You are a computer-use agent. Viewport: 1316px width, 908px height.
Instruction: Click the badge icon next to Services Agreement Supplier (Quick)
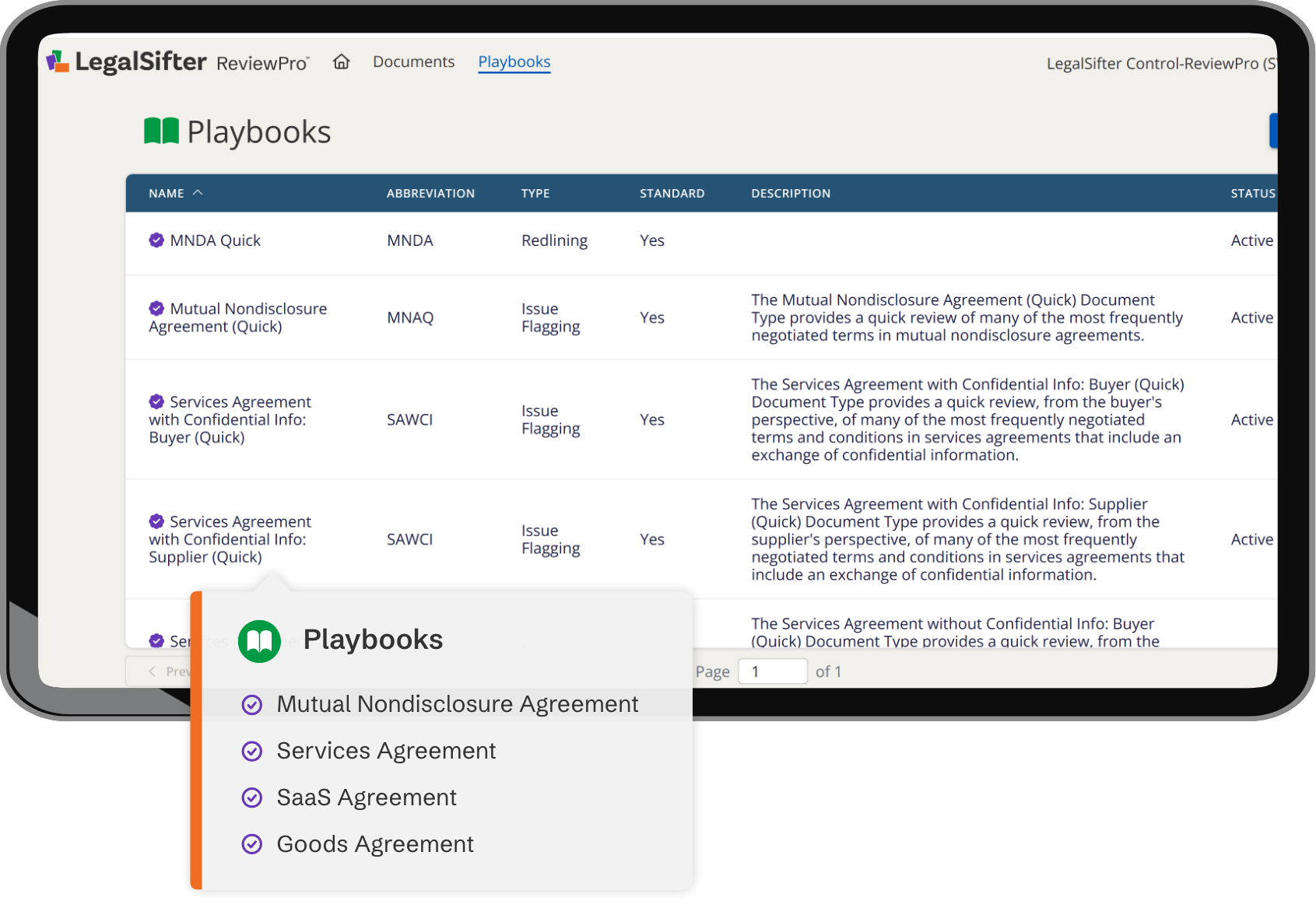(156, 521)
